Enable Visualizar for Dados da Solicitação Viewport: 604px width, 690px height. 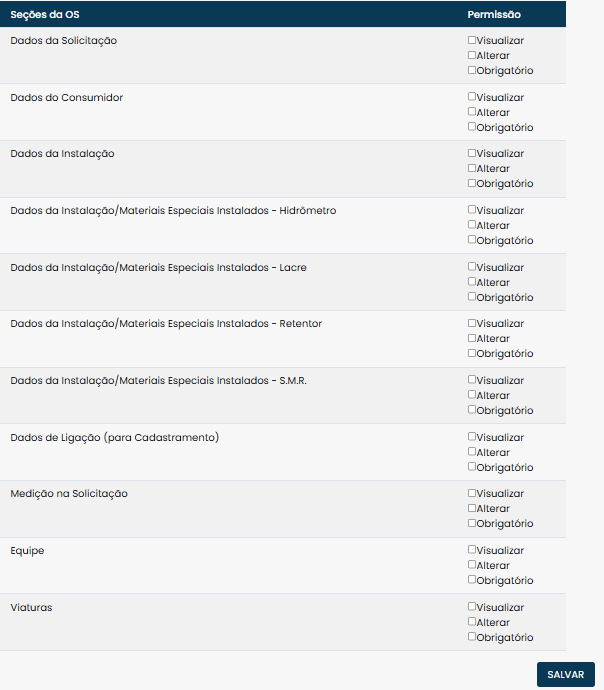pyautogui.click(x=472, y=41)
